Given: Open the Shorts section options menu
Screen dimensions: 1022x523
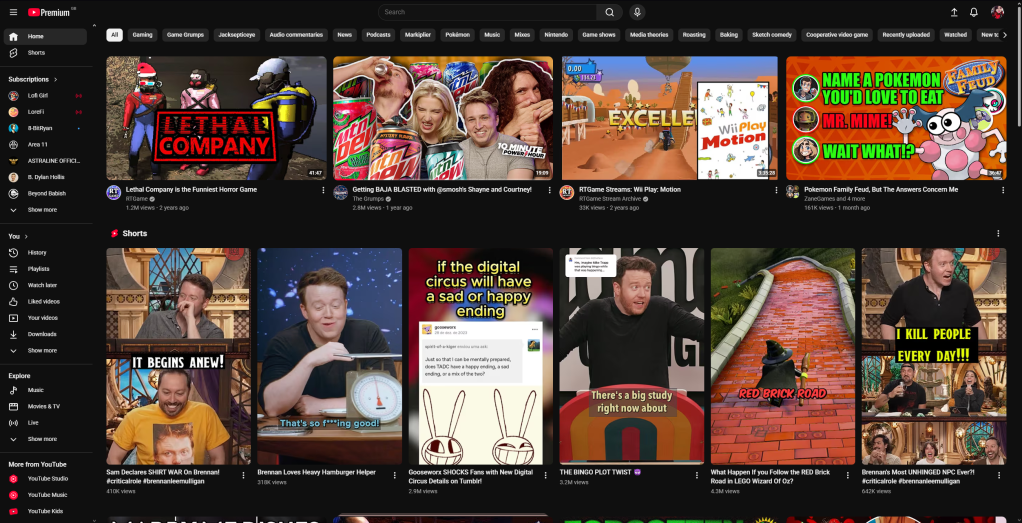Looking at the screenshot, I should click(x=998, y=233).
